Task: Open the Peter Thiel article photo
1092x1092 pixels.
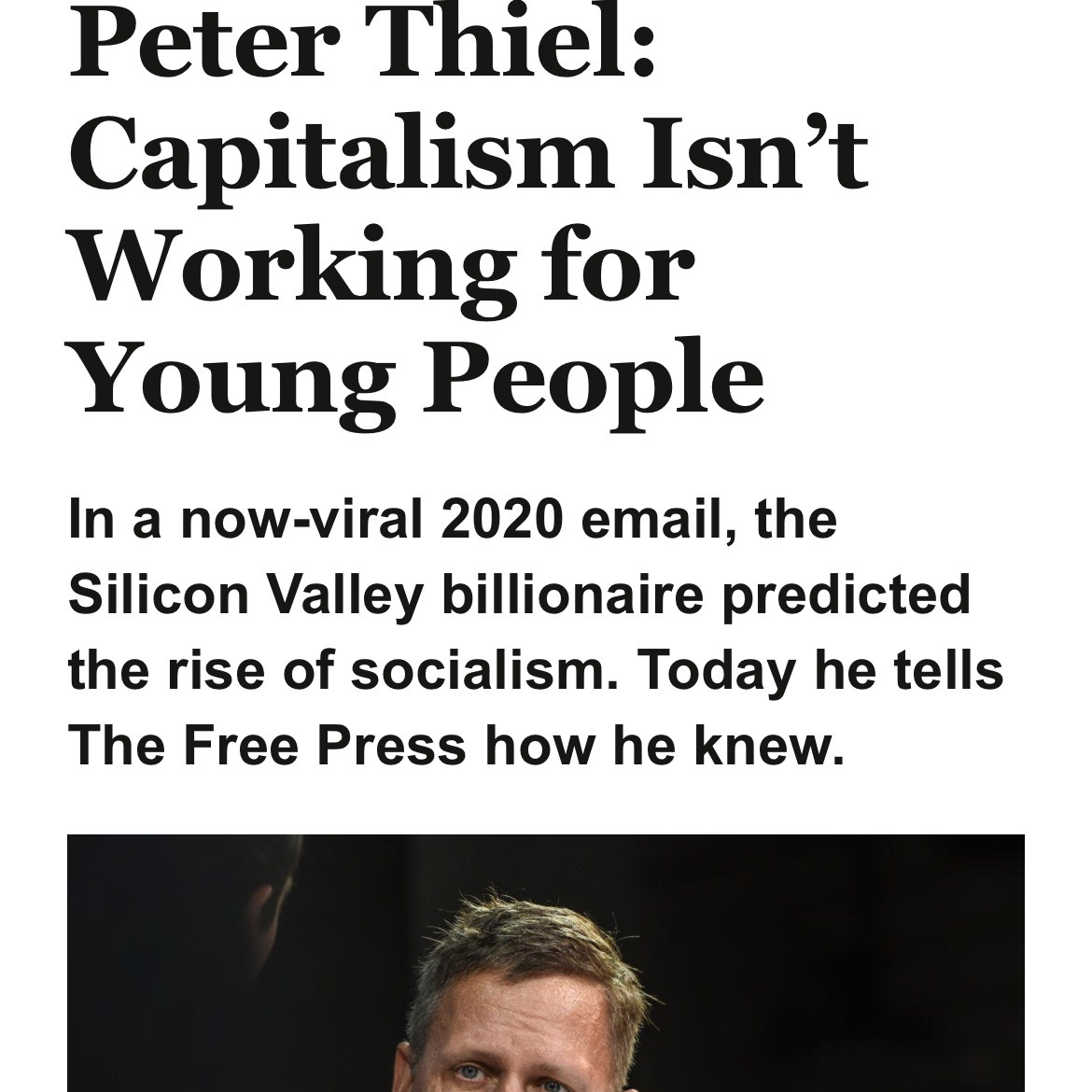Action: point(546,962)
